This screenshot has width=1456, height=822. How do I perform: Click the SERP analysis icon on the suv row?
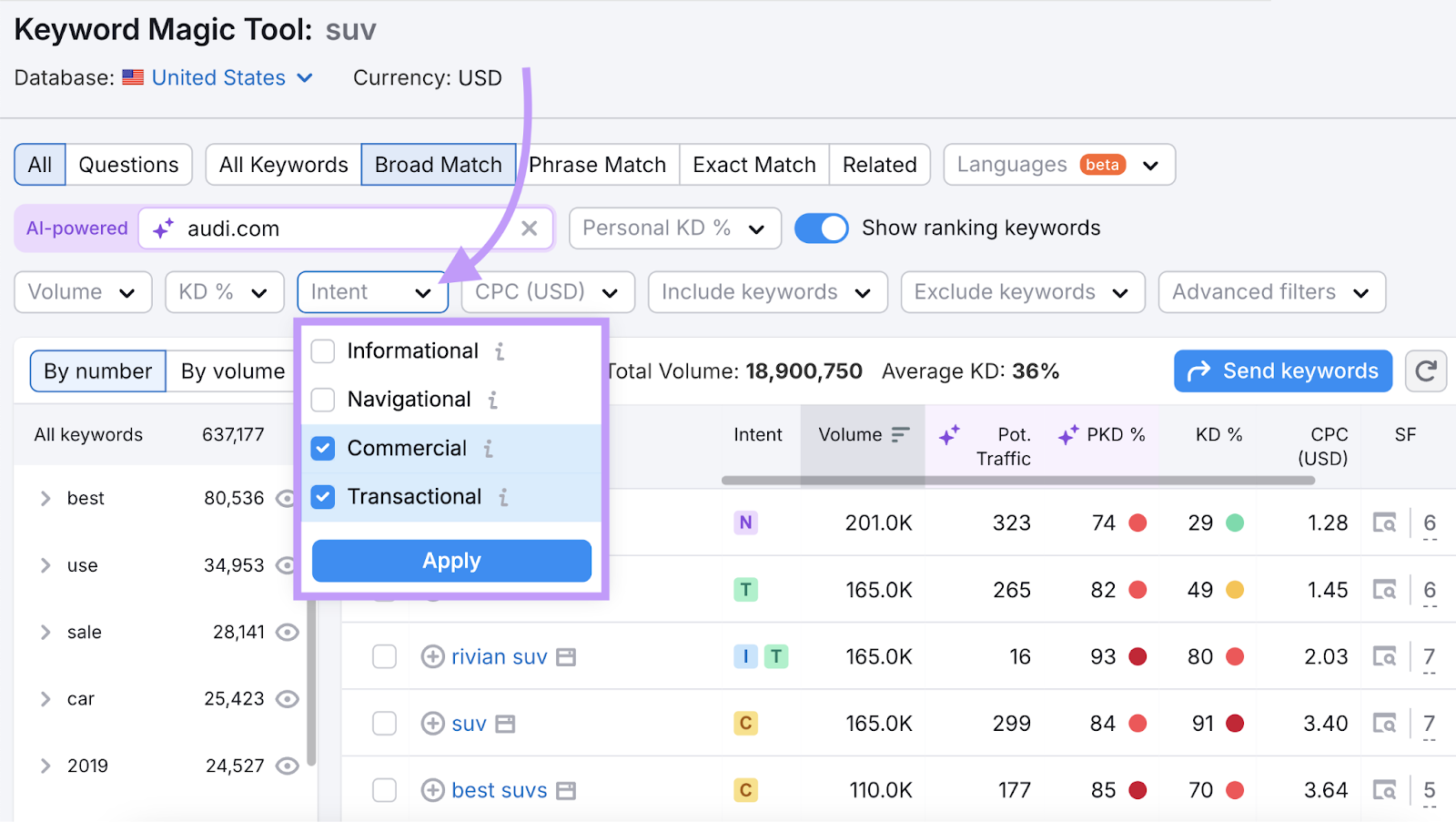click(x=1382, y=723)
